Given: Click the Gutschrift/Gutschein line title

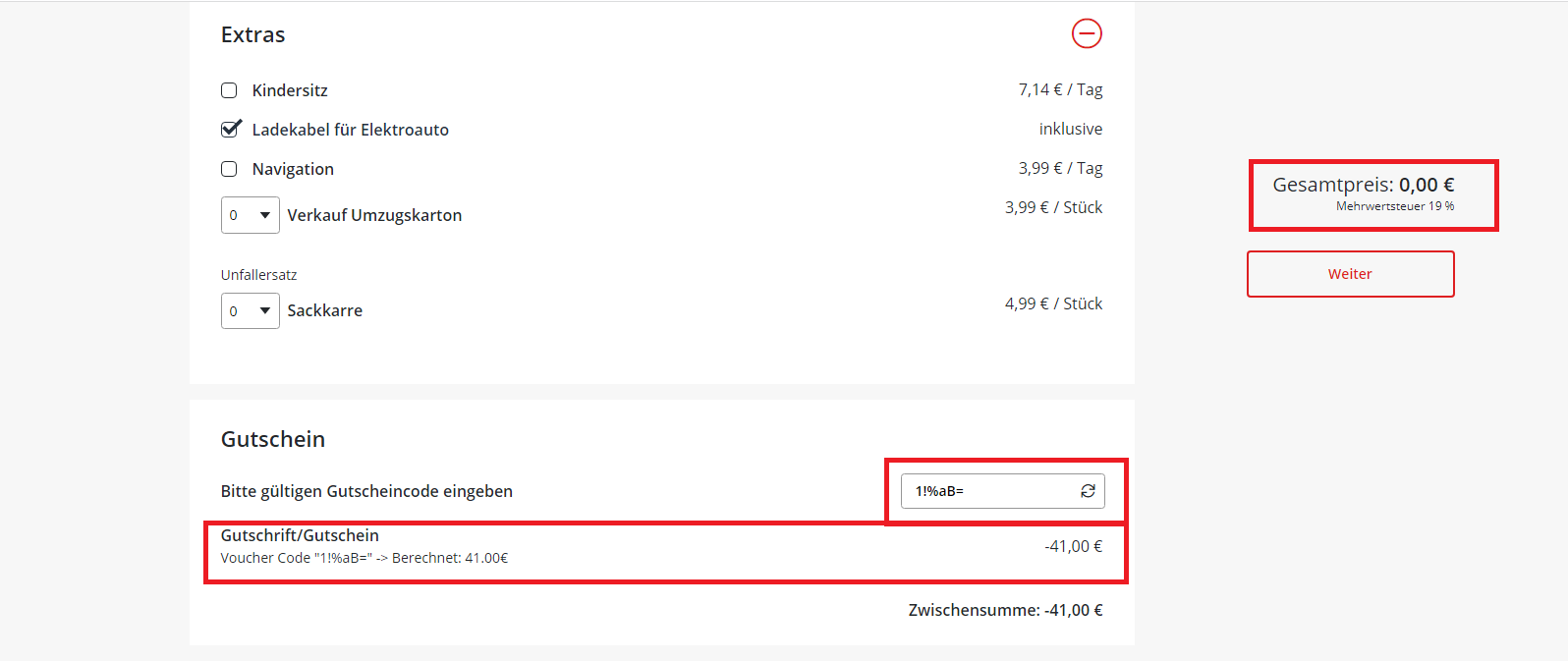Looking at the screenshot, I should pos(300,535).
